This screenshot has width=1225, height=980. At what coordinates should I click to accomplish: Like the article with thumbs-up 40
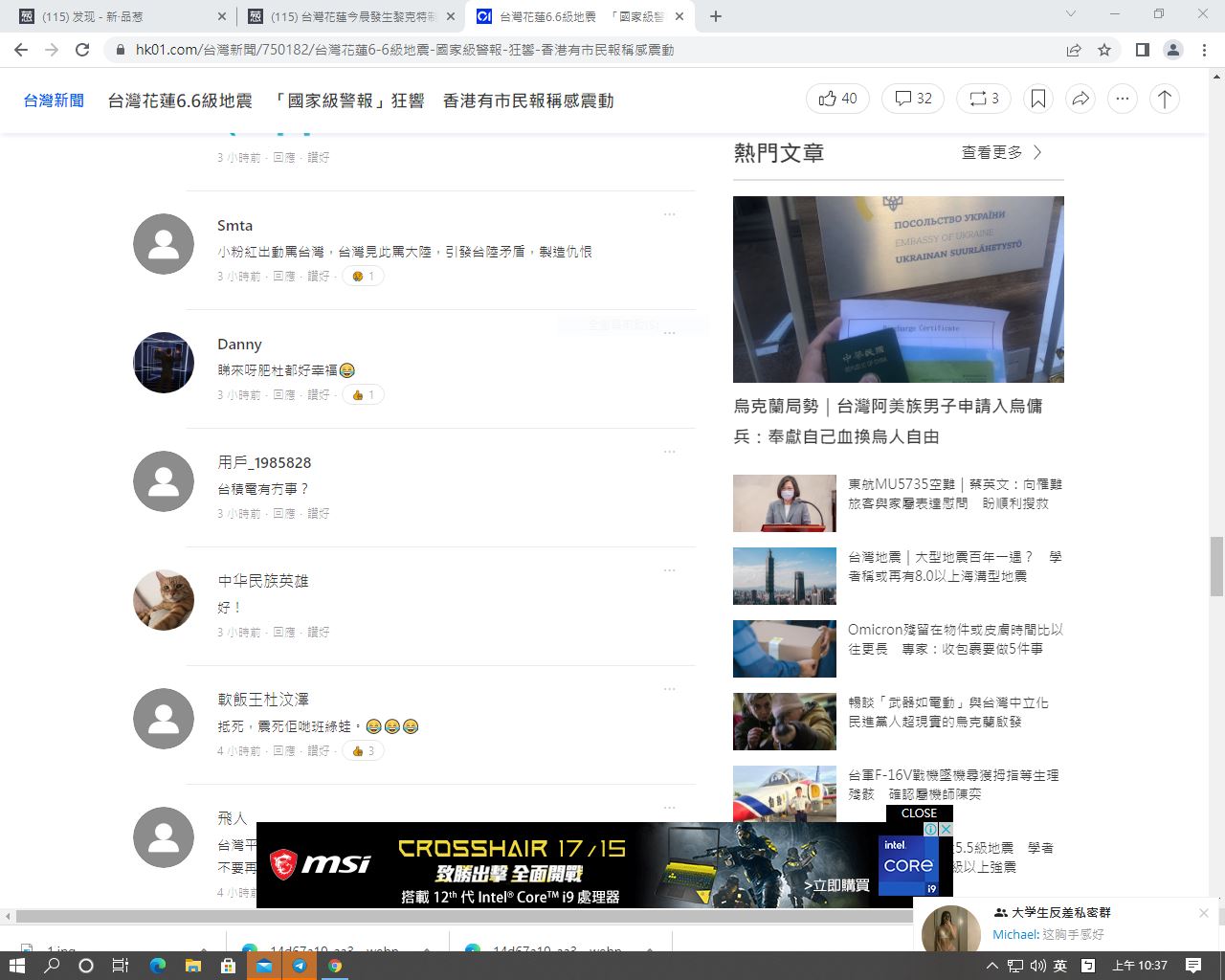click(x=838, y=99)
